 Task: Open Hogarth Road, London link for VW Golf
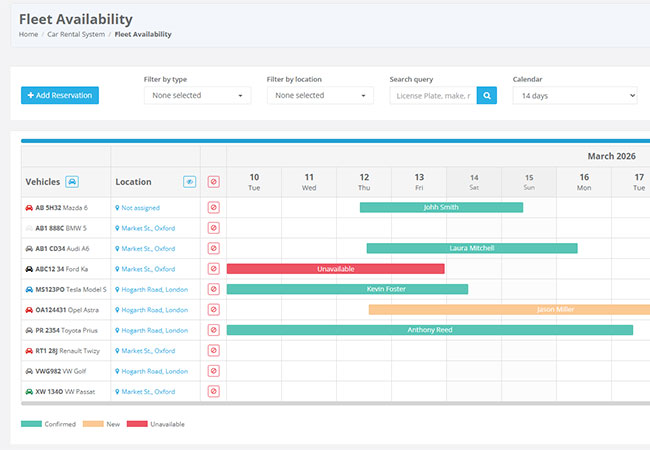151,371
